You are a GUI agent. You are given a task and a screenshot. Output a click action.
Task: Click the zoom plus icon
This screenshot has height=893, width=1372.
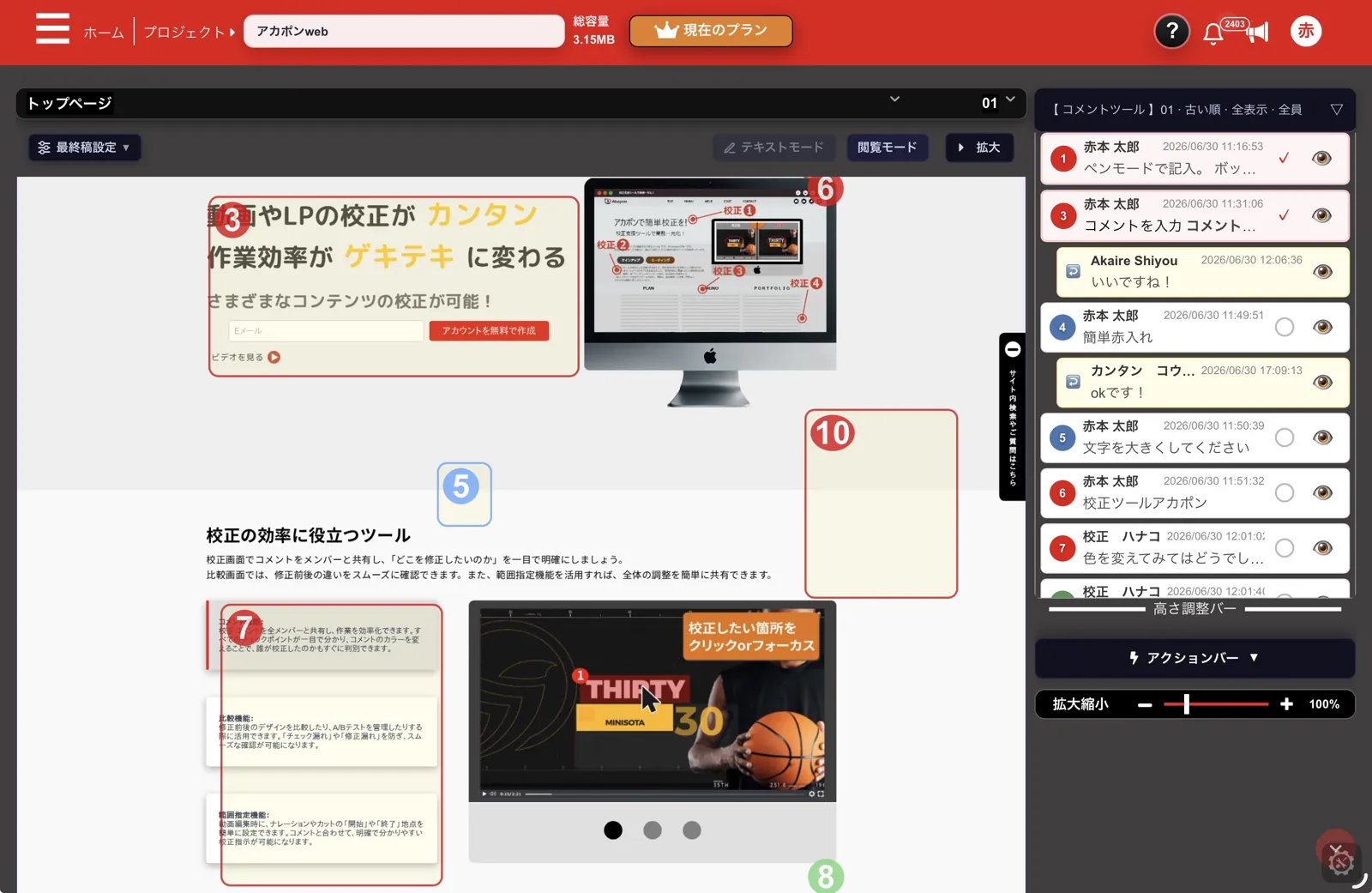pos(1286,704)
